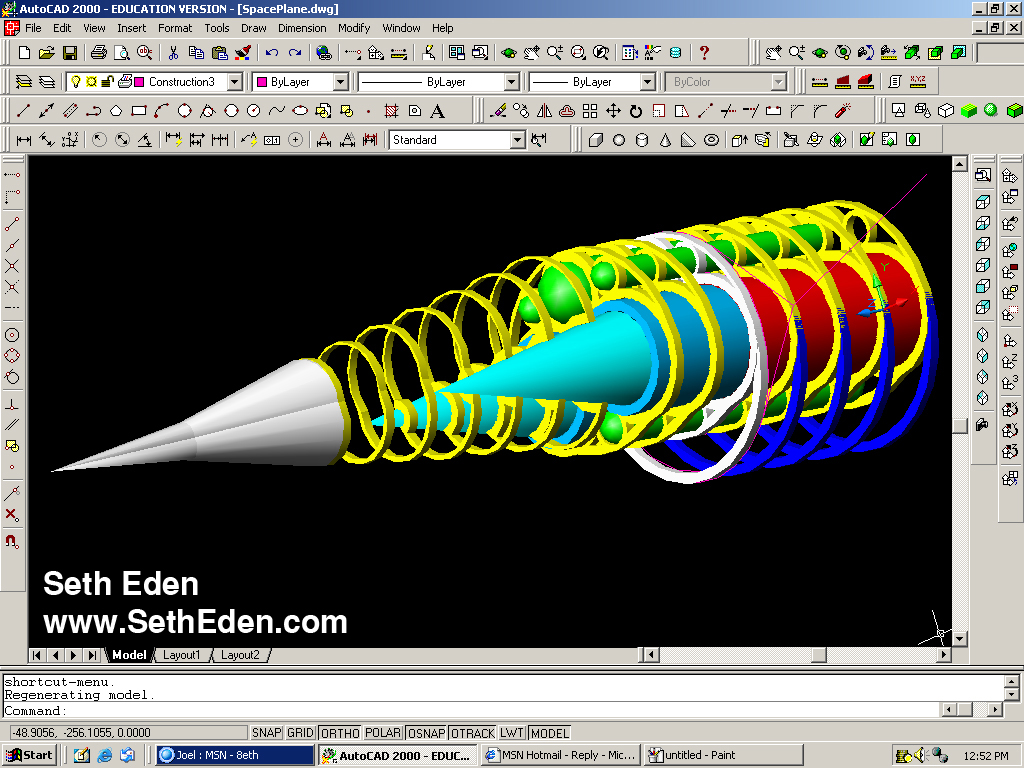Toggle ORTHO mode in status bar
This screenshot has width=1024, height=768.
[x=339, y=733]
